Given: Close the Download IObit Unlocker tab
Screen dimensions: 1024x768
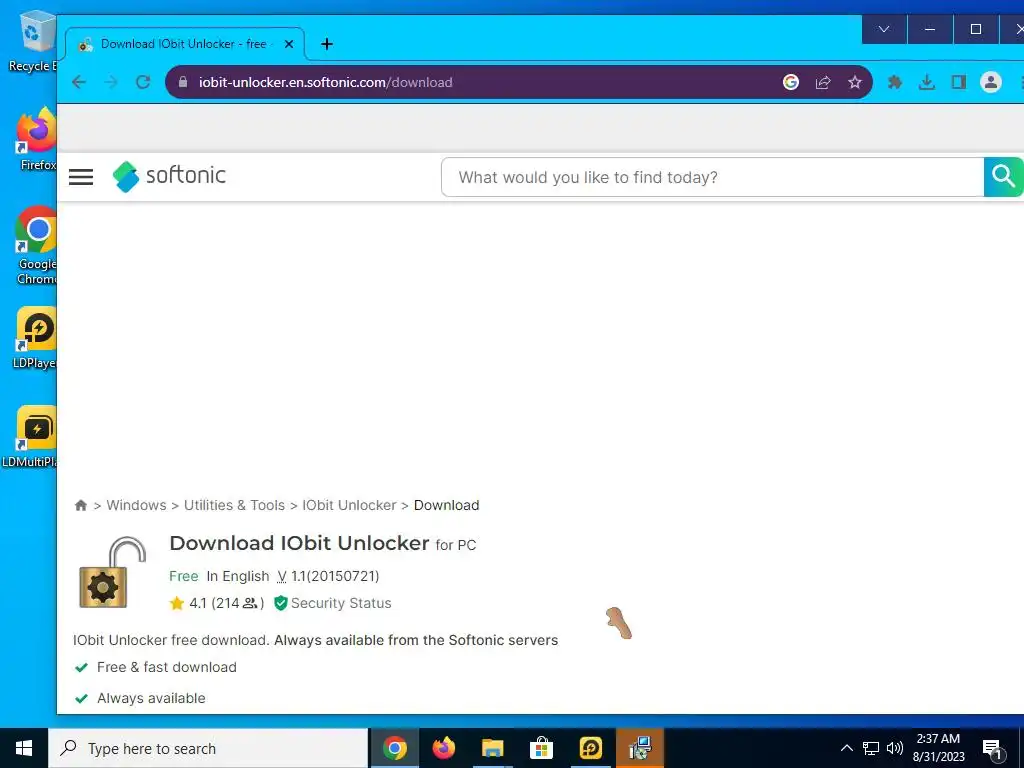Looking at the screenshot, I should [289, 44].
